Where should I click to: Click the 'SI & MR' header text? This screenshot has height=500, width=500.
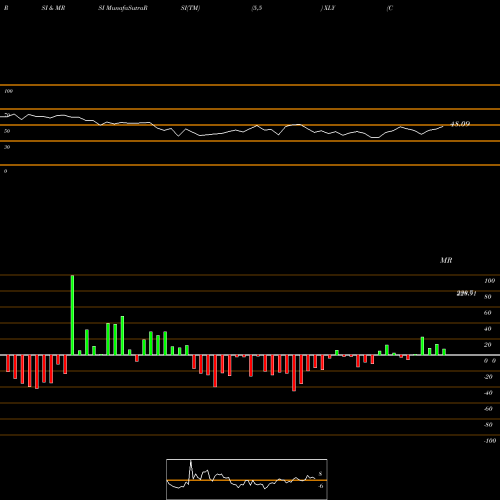pos(53,8)
